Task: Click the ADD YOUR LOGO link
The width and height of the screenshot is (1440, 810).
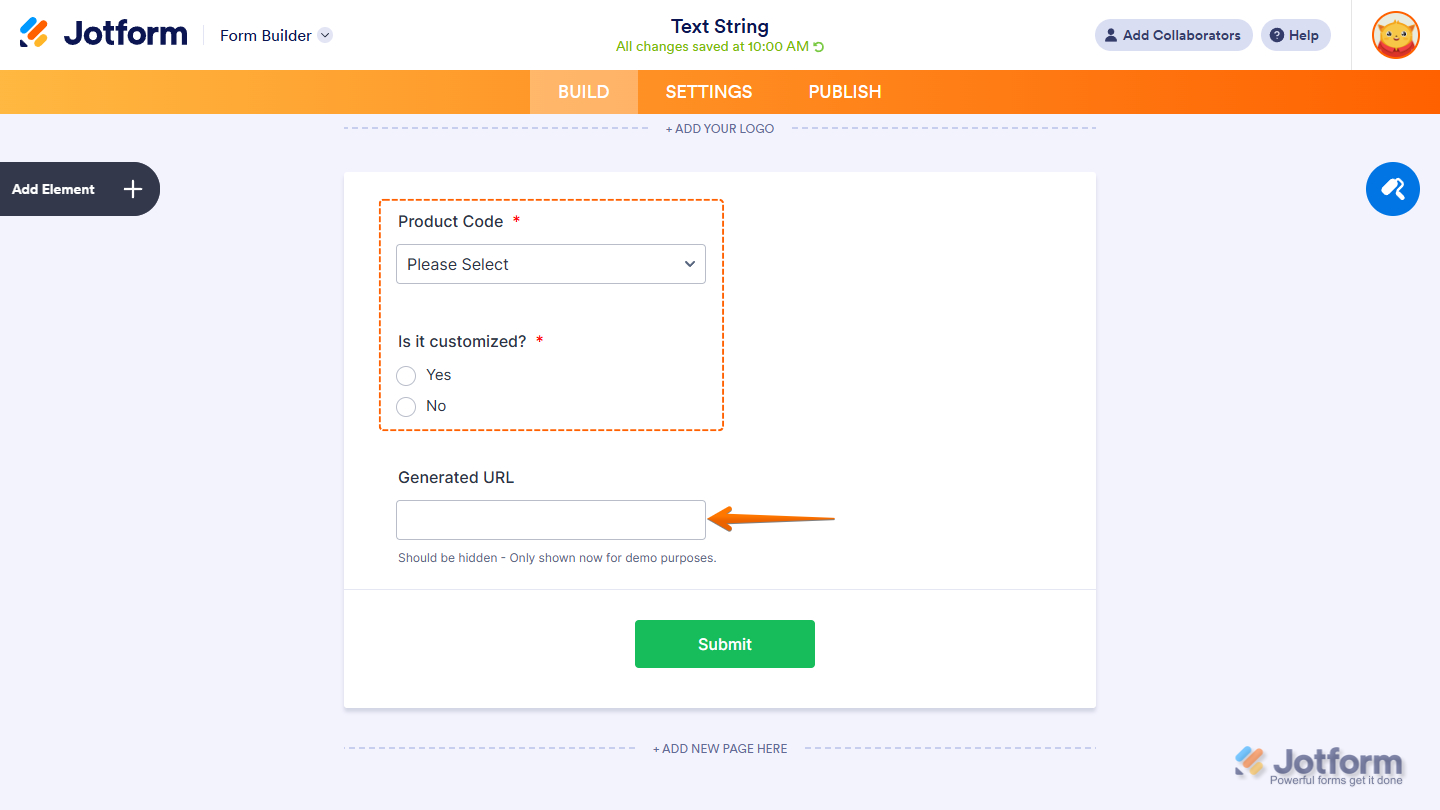Action: tap(719, 128)
